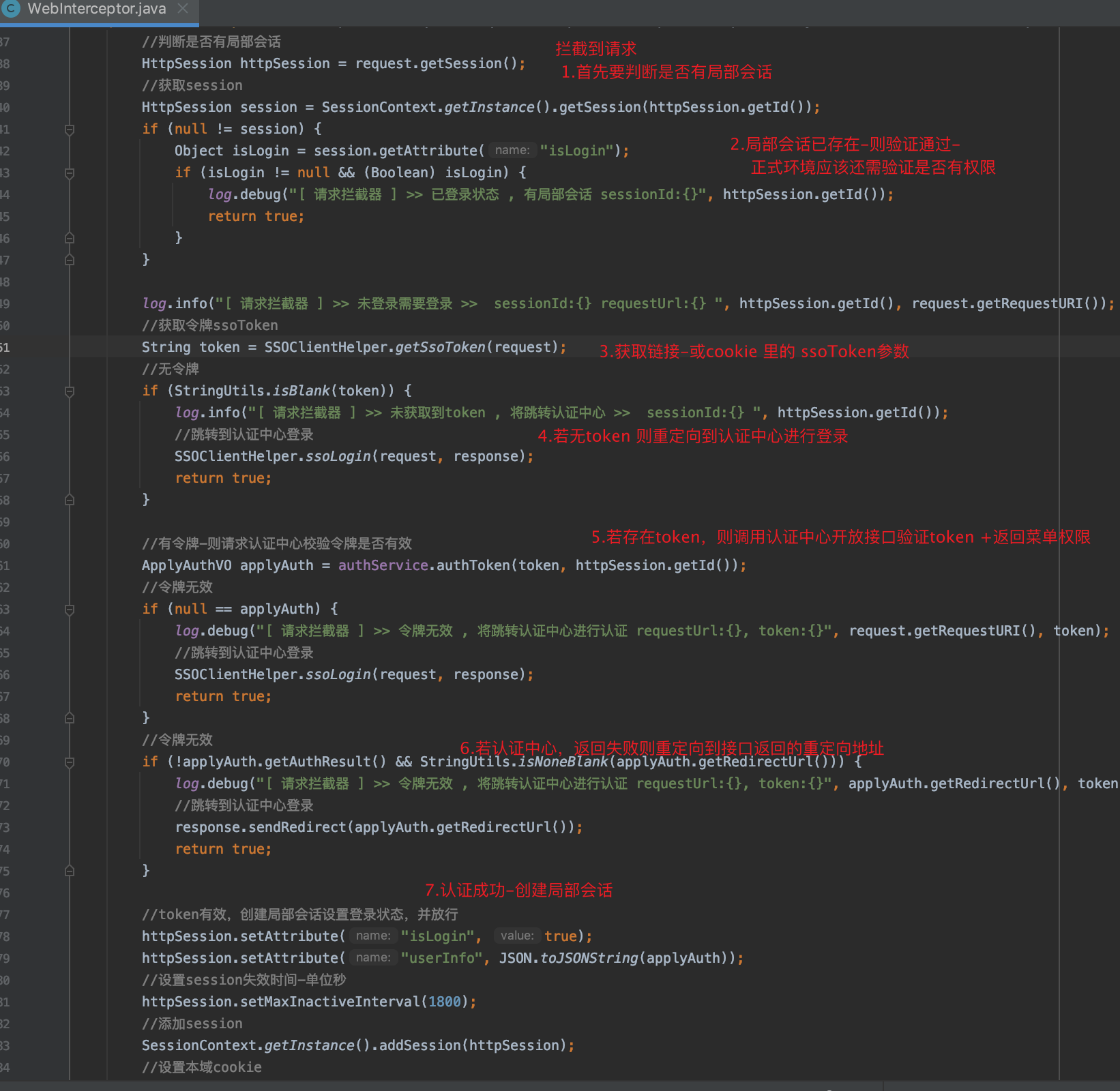Image resolution: width=1120 pixels, height=1091 pixels.
Task: Click 'Object isLogin' declaration
Action: click(232, 151)
